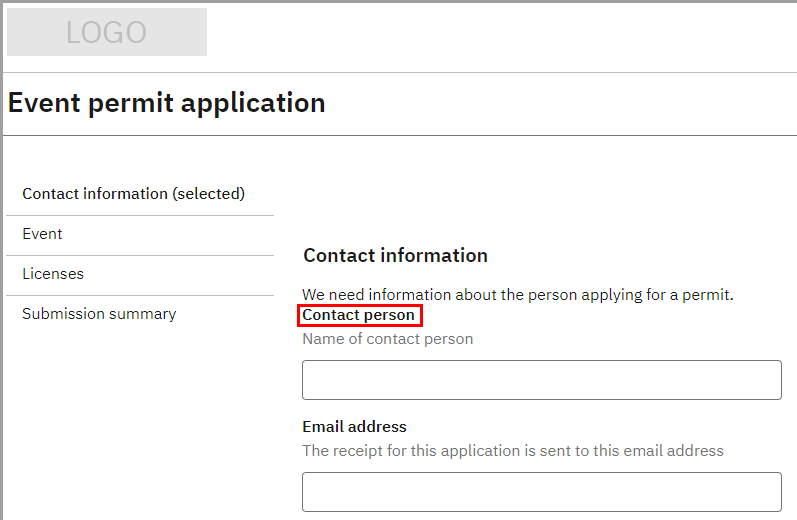Open the Submission summary step
797x520 pixels.
[x=99, y=314]
